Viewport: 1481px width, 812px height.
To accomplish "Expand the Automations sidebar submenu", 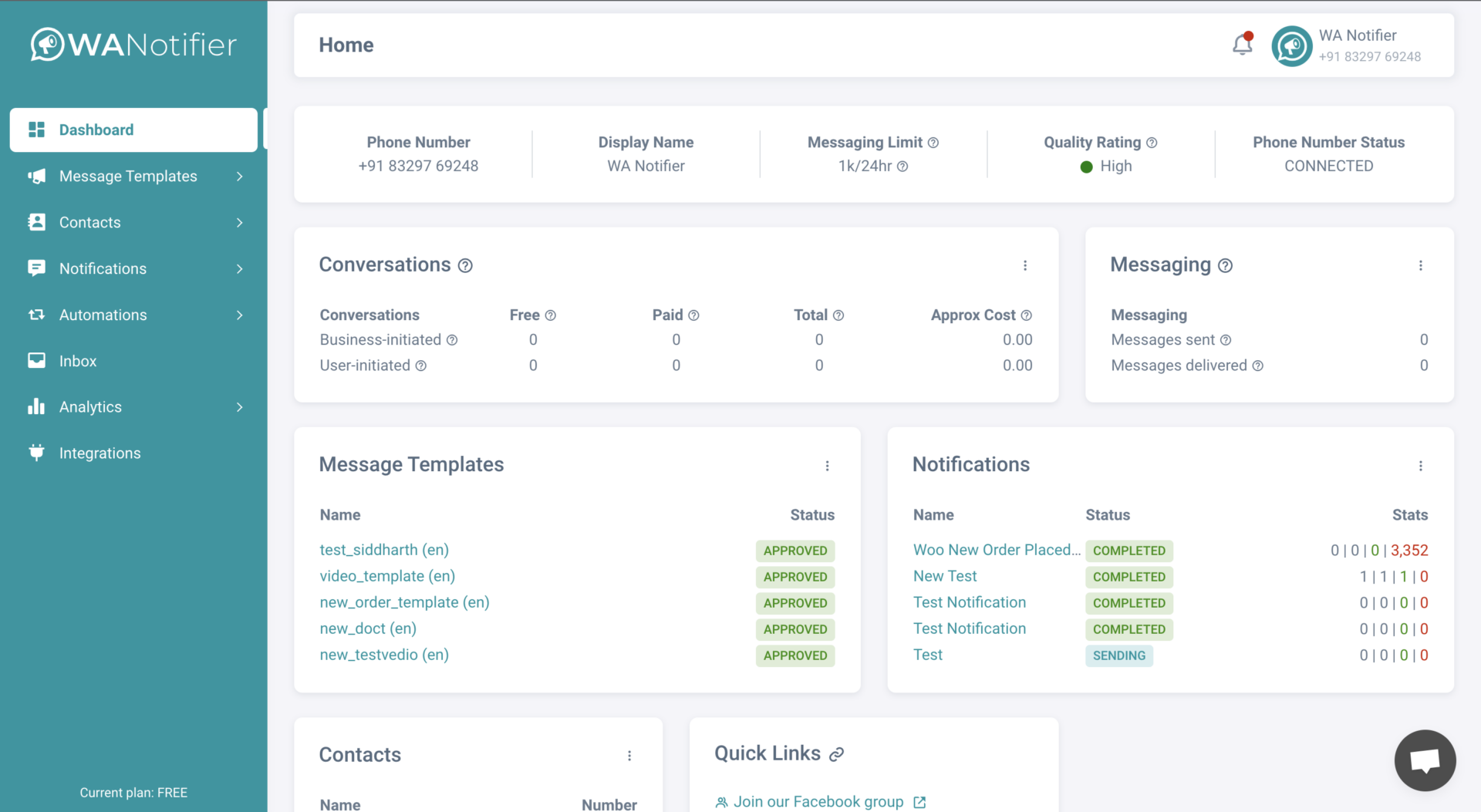I will 239,315.
